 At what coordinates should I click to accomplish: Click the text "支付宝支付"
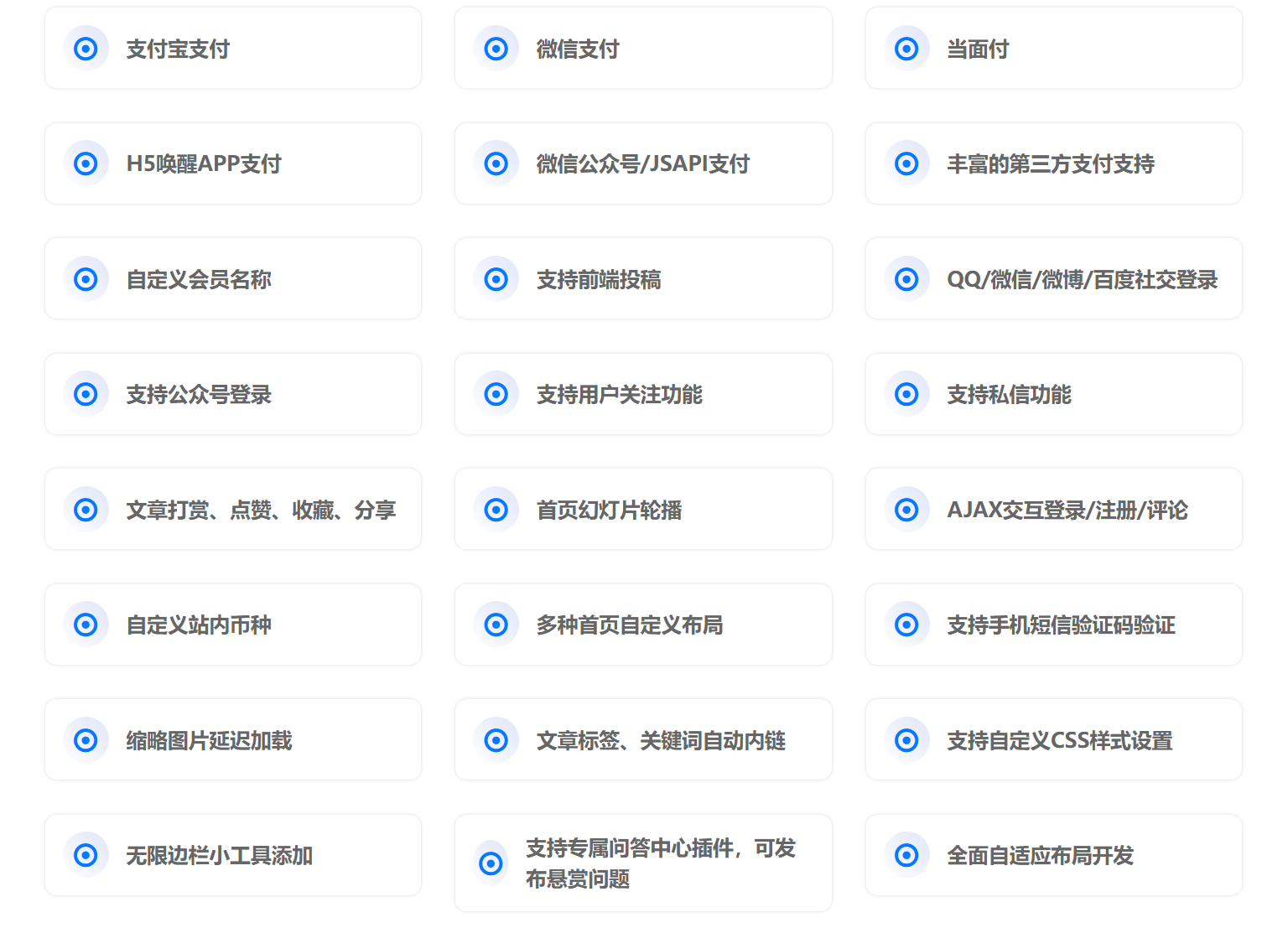(x=178, y=49)
